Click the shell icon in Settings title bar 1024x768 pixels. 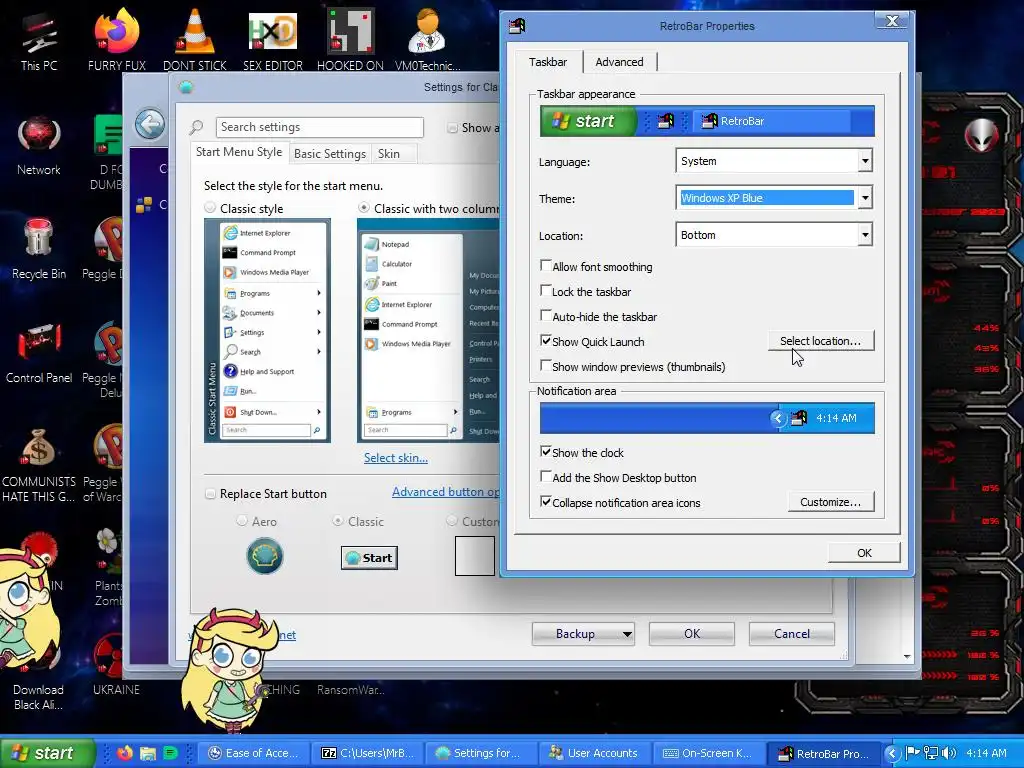186,87
